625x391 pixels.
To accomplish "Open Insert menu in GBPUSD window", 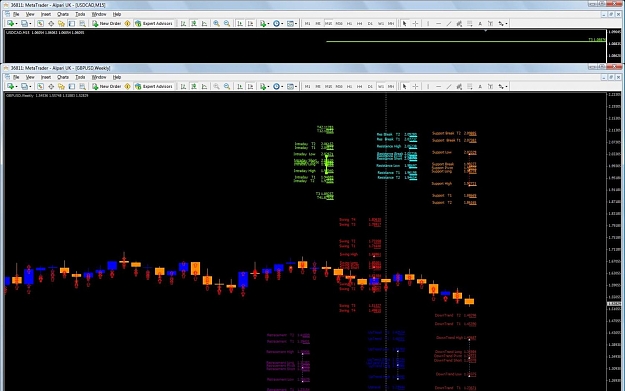I will click(x=46, y=77).
